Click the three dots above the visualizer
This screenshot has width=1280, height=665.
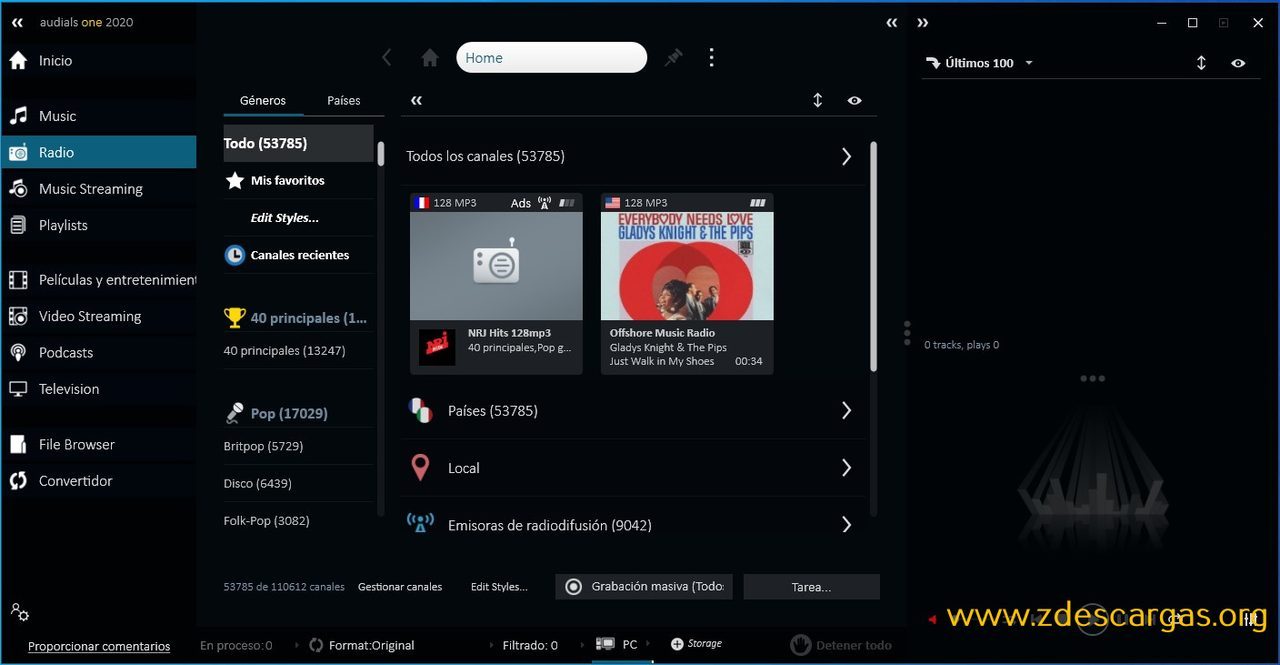tap(1093, 379)
